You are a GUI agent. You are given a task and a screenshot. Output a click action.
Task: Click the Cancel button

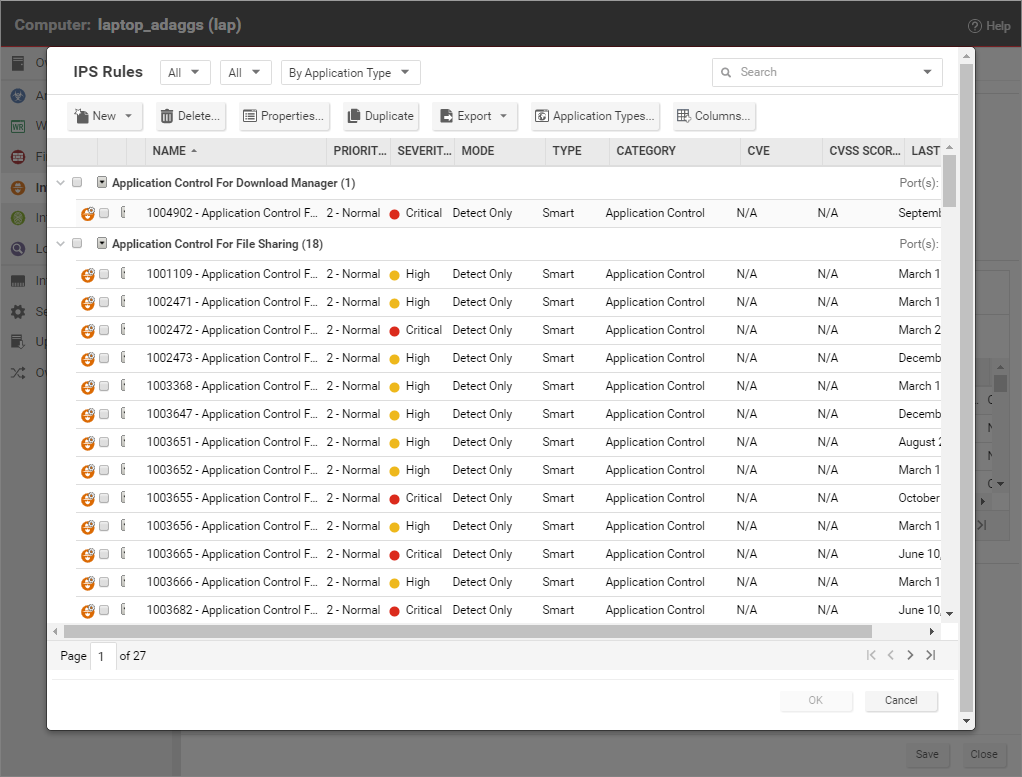pos(901,700)
